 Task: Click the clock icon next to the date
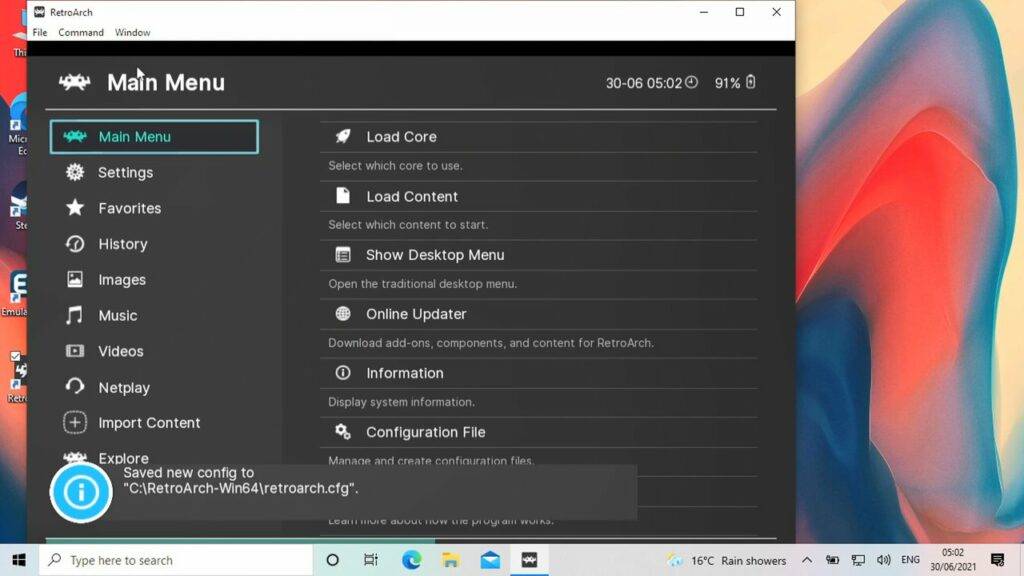coord(692,82)
